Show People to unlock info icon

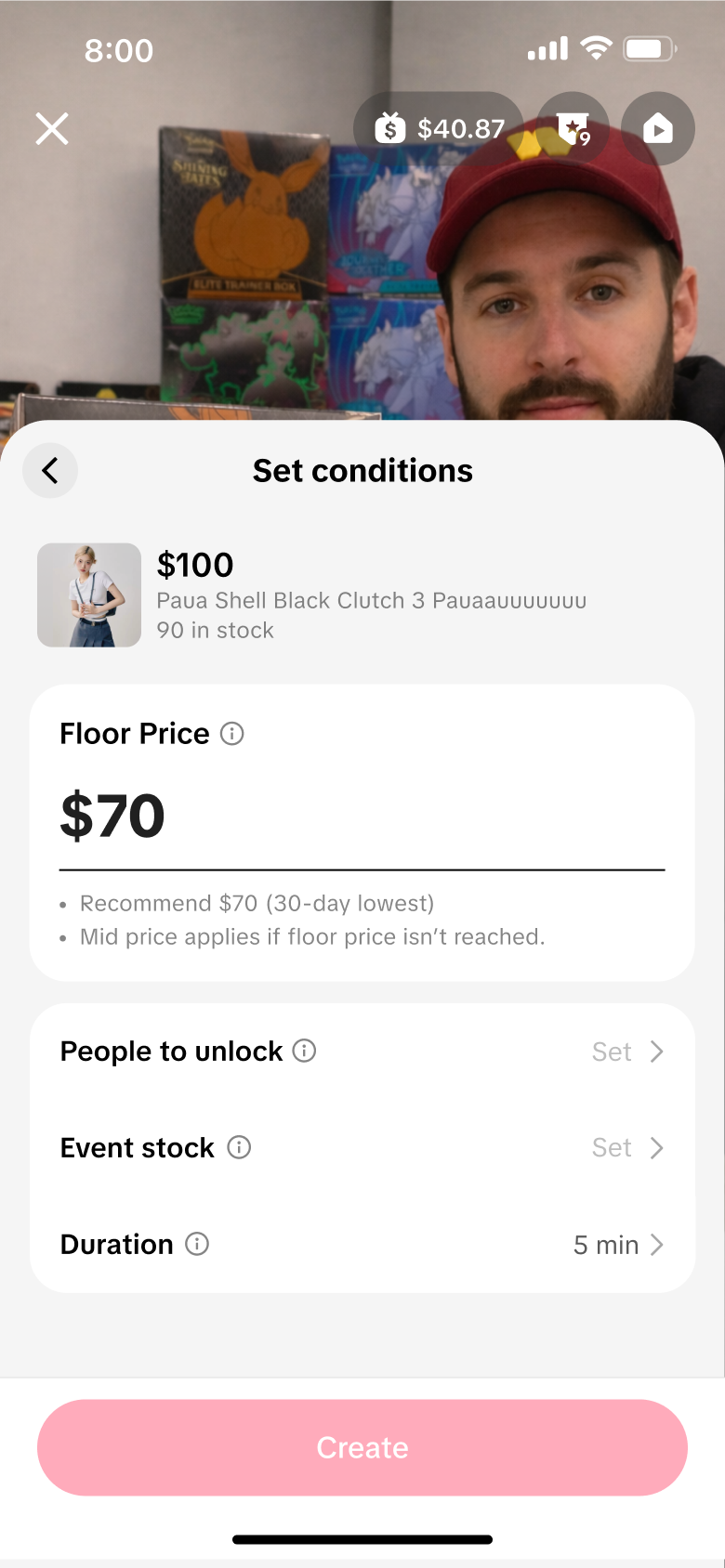tap(304, 1051)
